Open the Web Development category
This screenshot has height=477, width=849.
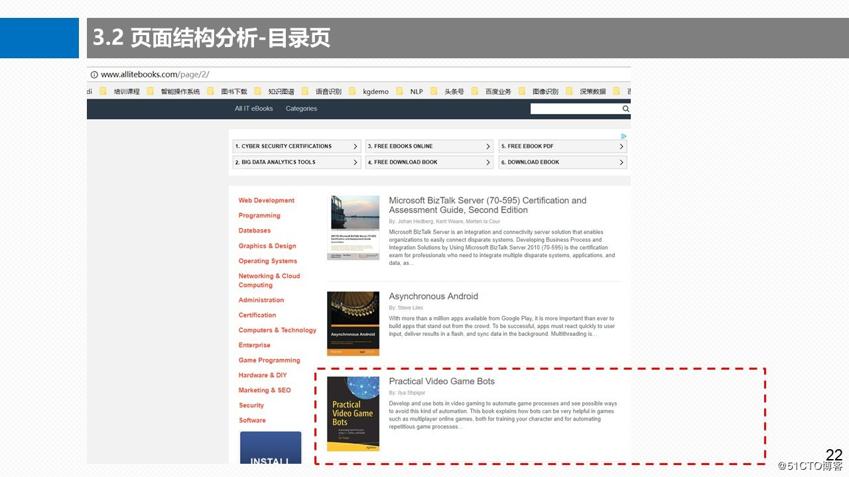pos(266,200)
